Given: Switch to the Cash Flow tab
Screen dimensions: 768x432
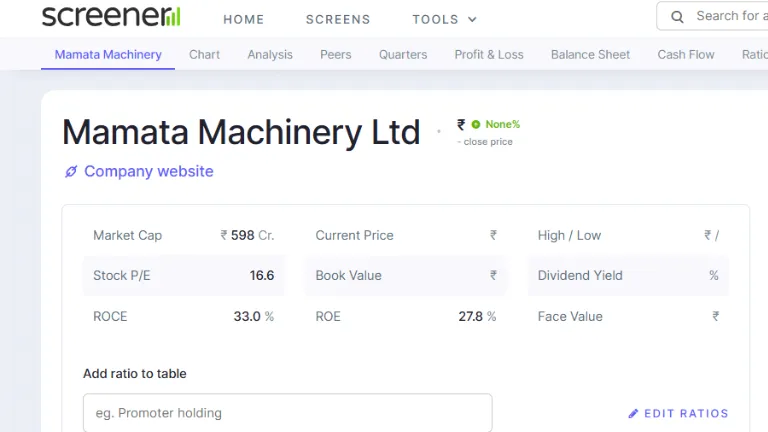Looking at the screenshot, I should tap(686, 54).
